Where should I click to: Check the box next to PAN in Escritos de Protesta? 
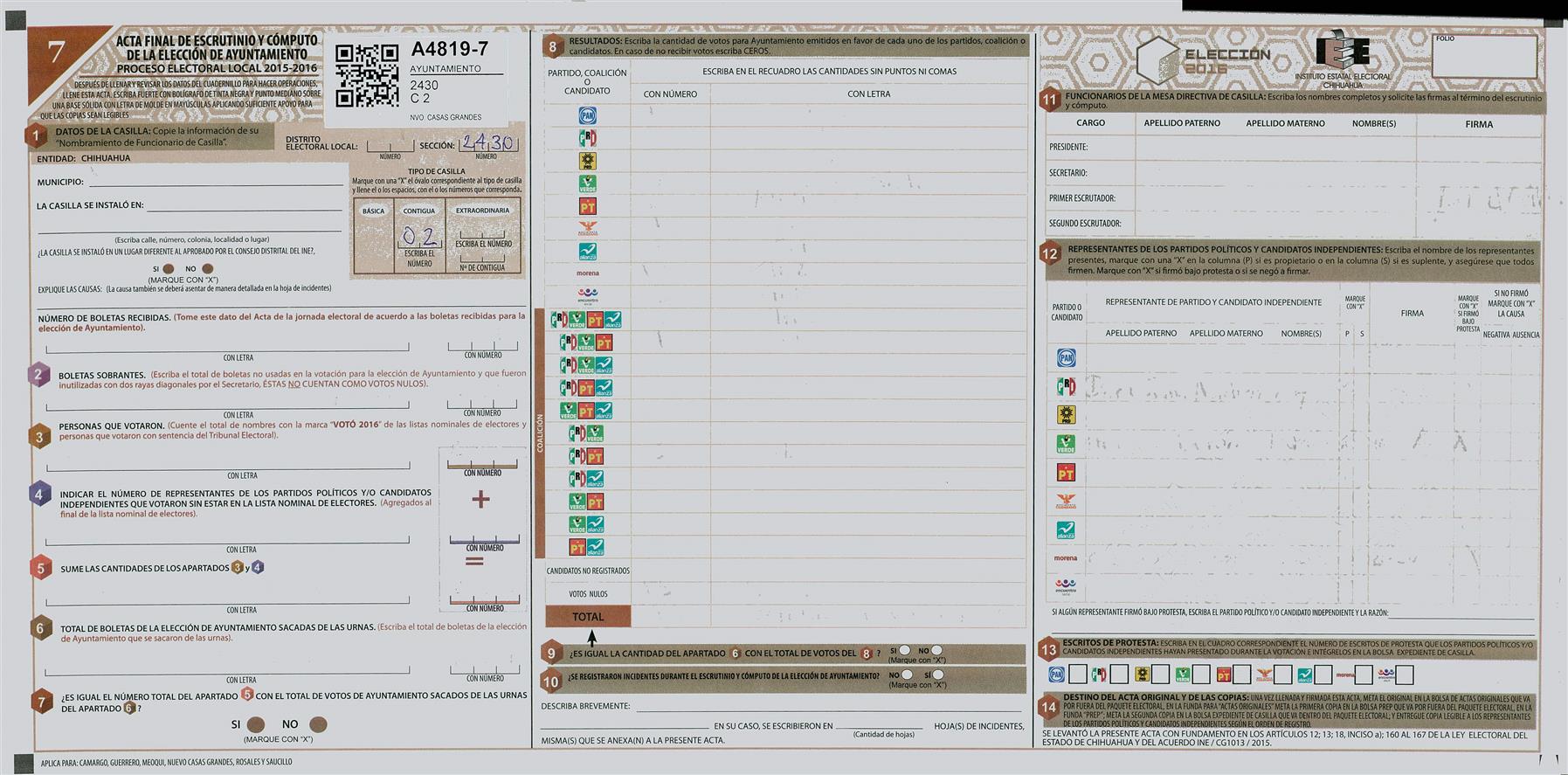point(1078,675)
